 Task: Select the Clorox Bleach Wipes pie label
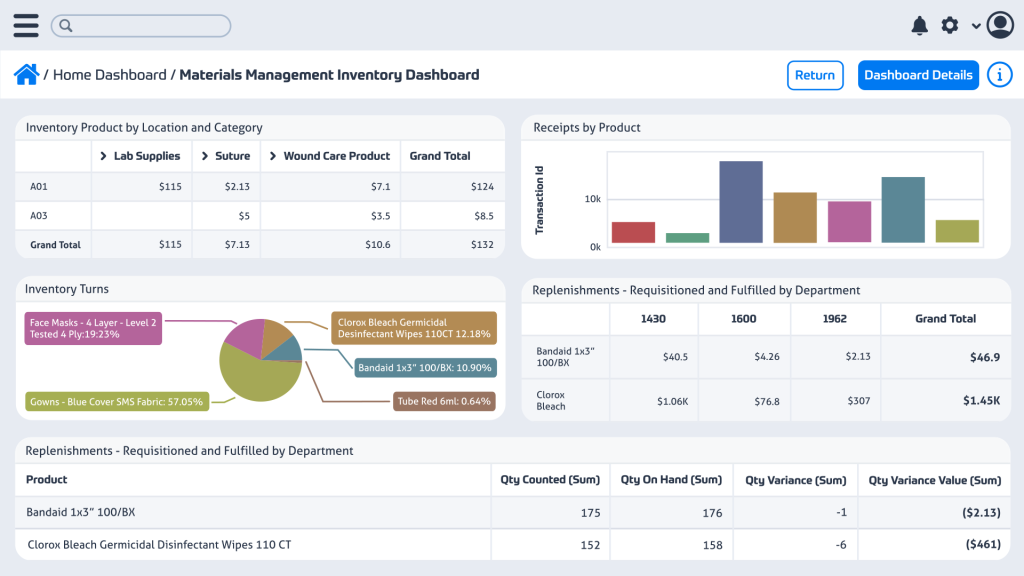click(x=414, y=328)
